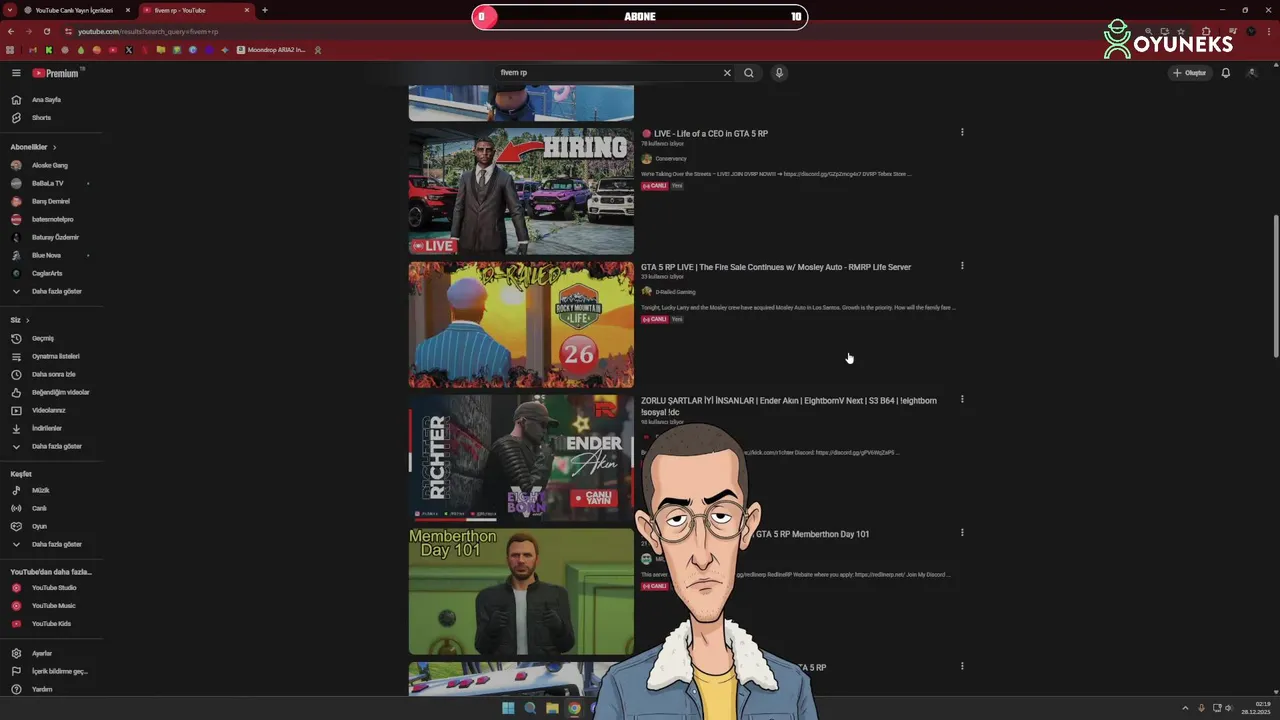Viewport: 1280px width, 720px height.
Task: Open File Explorer from taskbar
Action: [552, 708]
